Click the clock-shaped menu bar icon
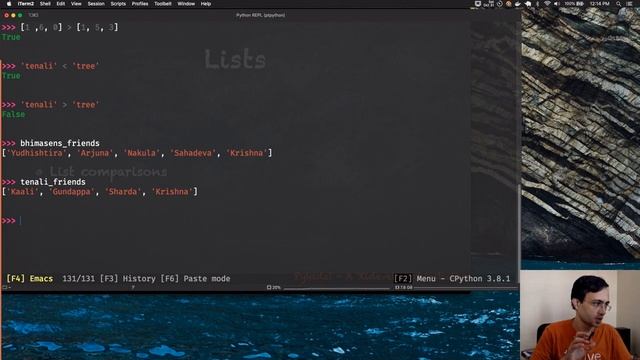 (x=500, y=4)
